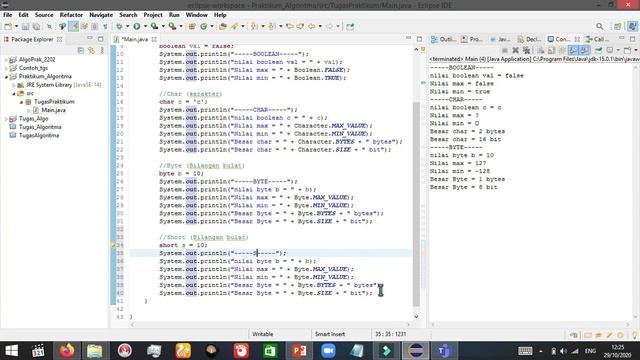Click the Run External Tools icon
Viewport: 640px width, 360px height.
click(172, 27)
